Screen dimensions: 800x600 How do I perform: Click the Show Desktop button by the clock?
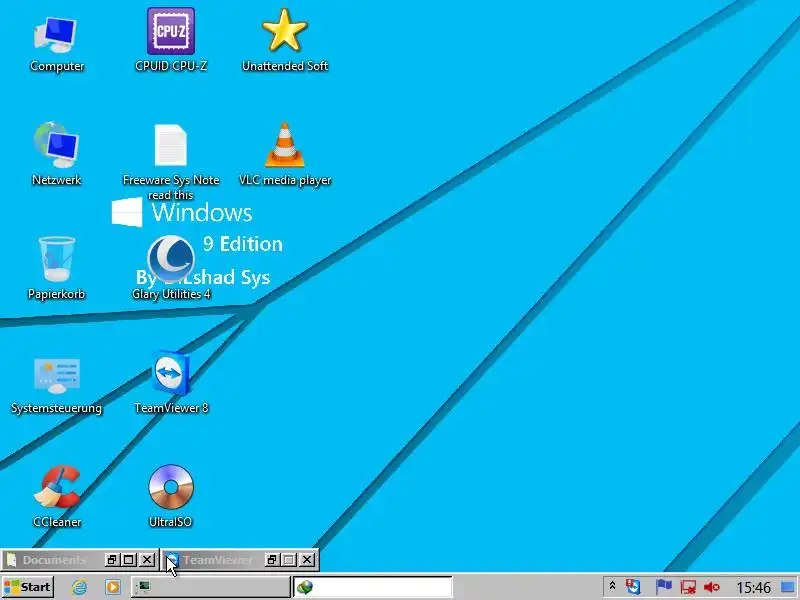pos(788,587)
